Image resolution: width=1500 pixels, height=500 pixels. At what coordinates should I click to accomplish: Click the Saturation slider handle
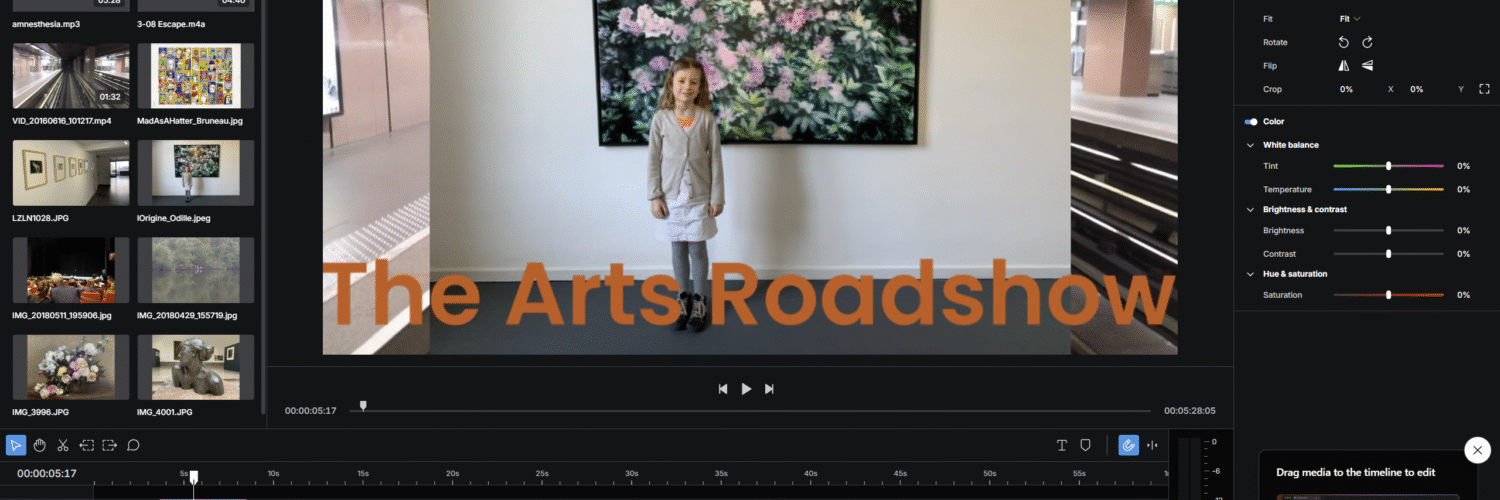click(x=1388, y=295)
